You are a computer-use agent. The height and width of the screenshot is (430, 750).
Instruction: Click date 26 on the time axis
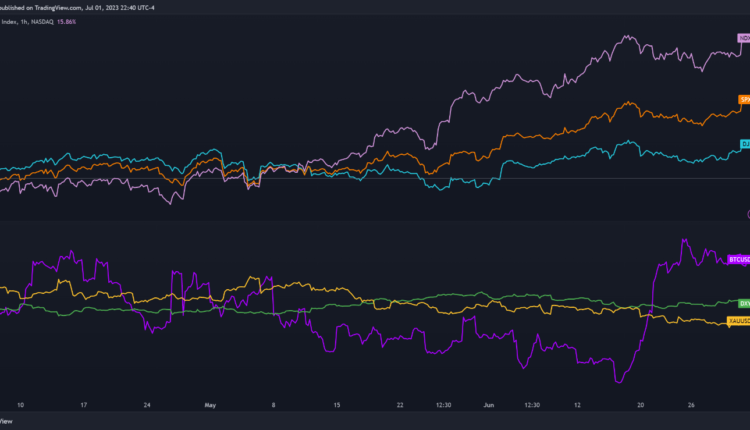[689, 406]
